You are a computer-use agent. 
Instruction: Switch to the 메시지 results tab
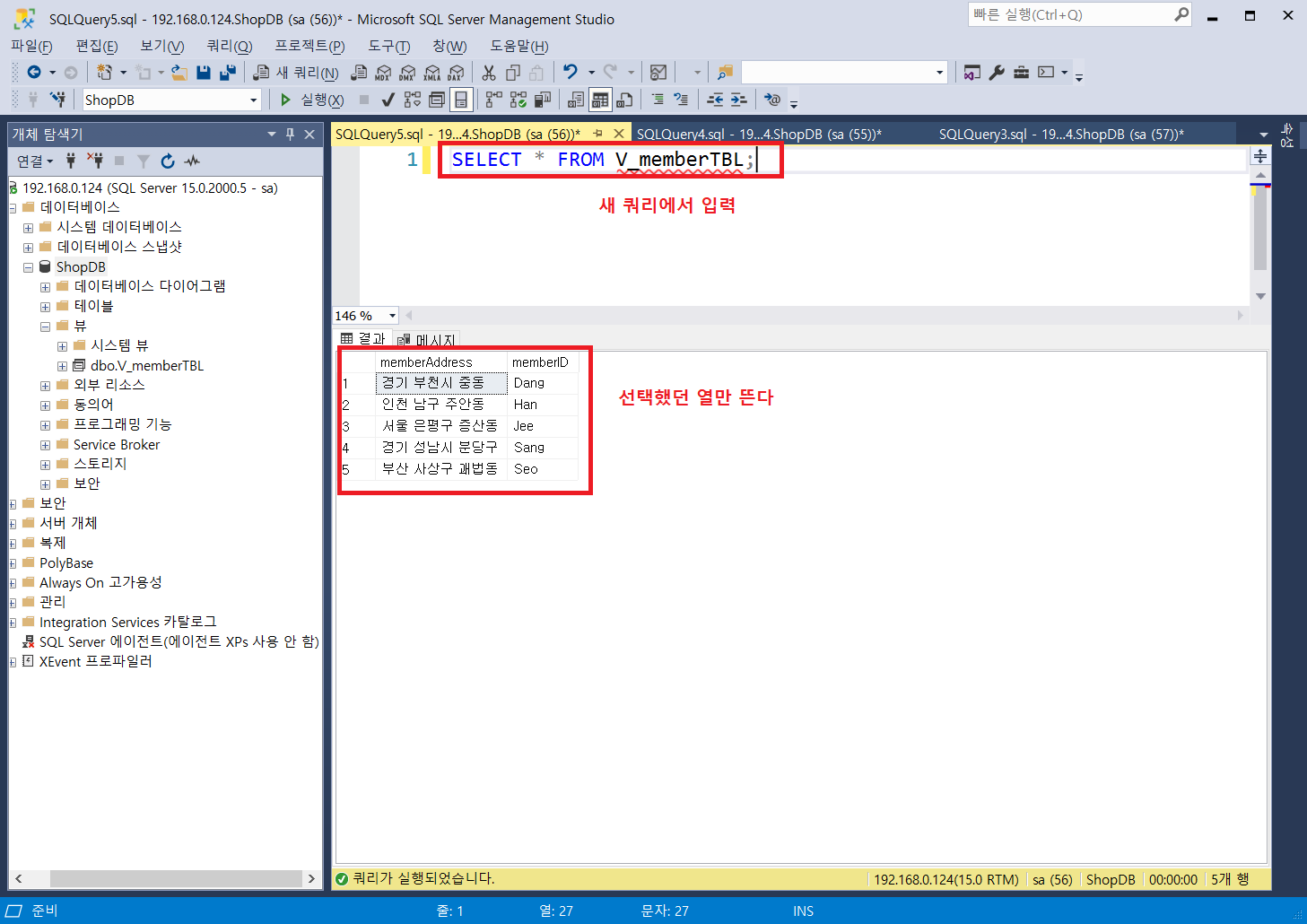428,339
